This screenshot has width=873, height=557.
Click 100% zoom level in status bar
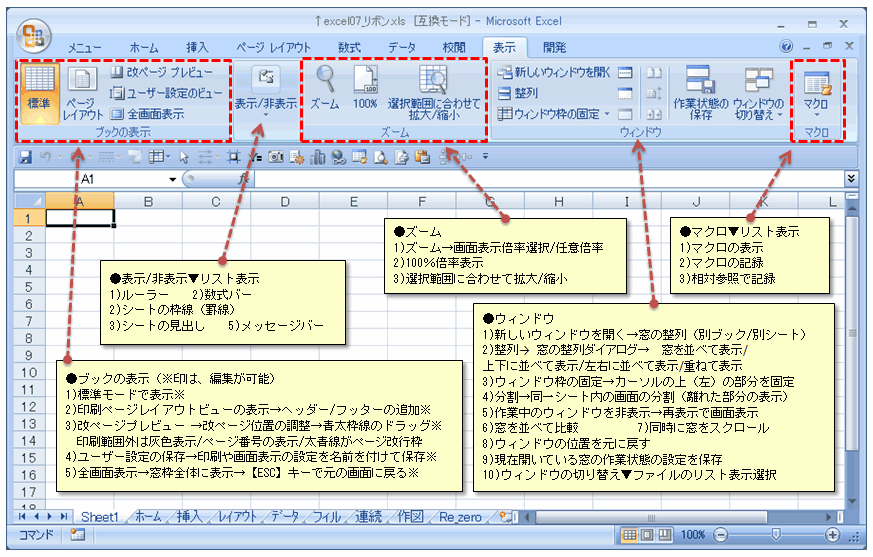click(692, 535)
